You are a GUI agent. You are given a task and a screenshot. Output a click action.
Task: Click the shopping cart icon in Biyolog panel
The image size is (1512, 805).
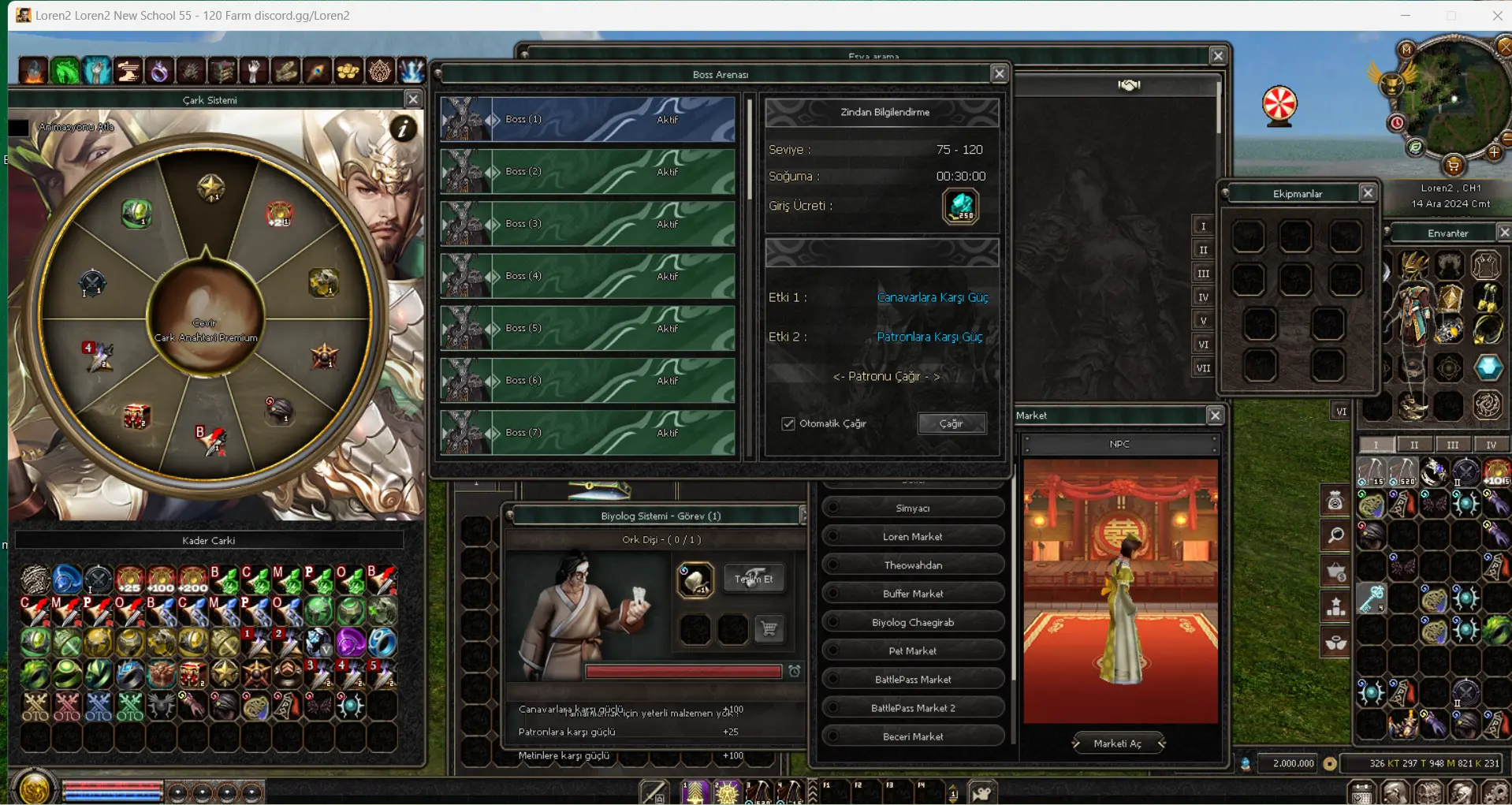tap(769, 629)
